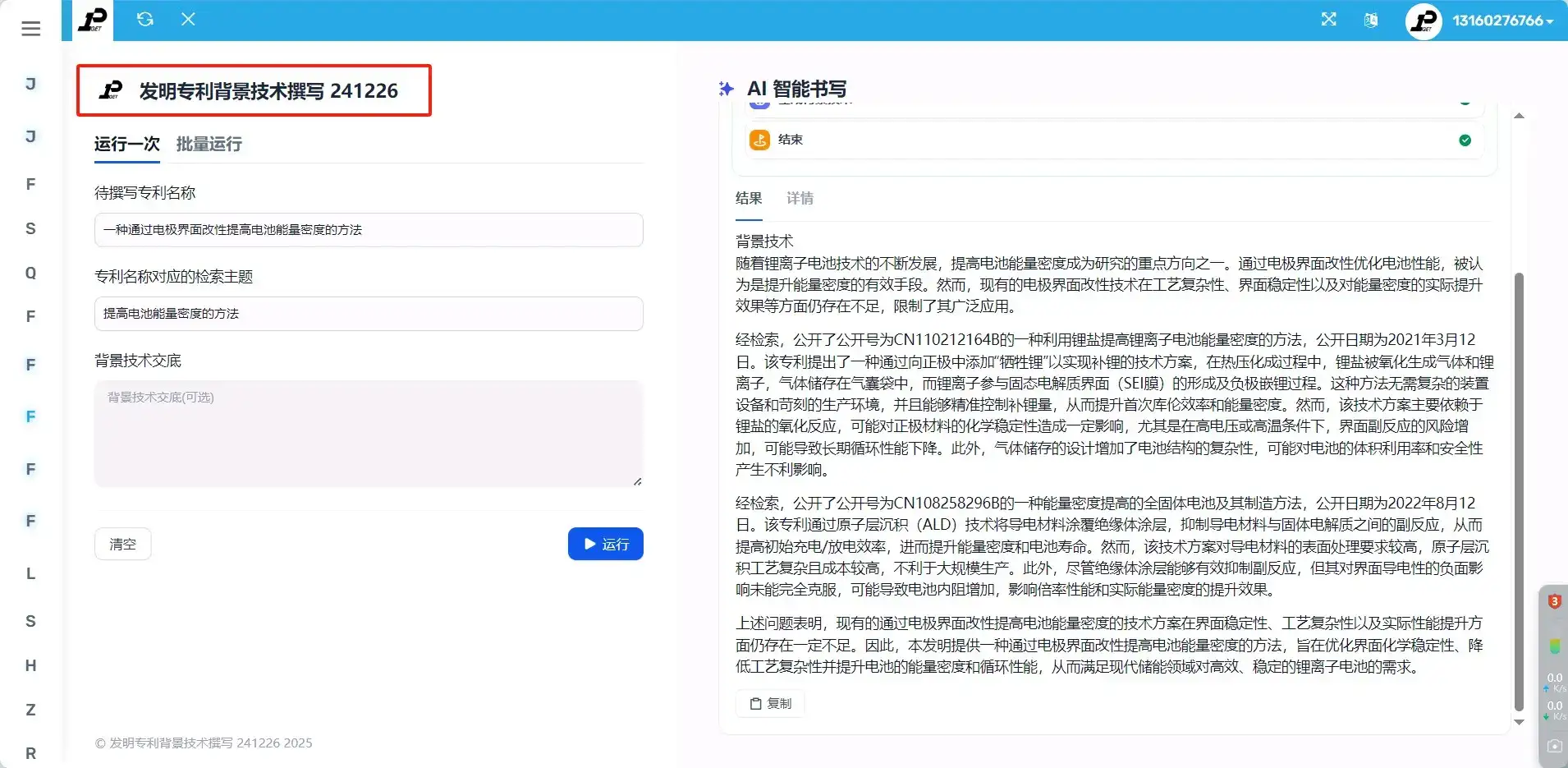This screenshot has width=1568, height=768.
Task: Click 清空 to clear the form
Action: click(122, 544)
